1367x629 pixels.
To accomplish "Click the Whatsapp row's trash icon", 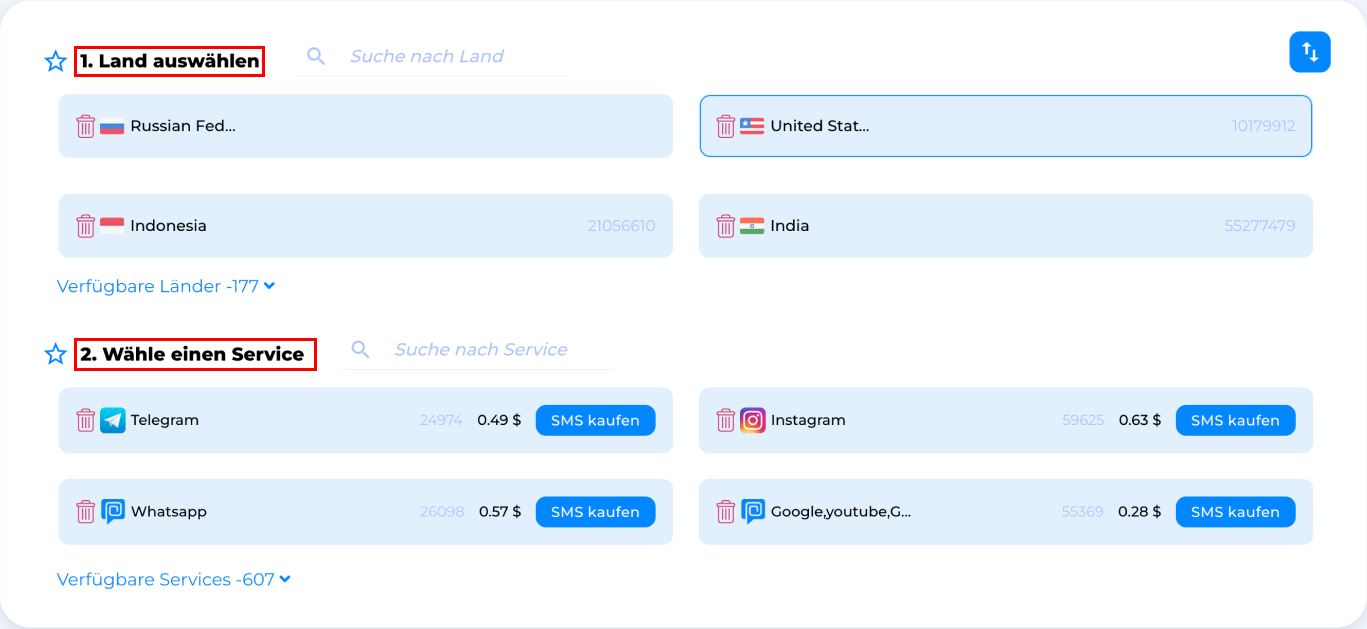I will click(86, 512).
